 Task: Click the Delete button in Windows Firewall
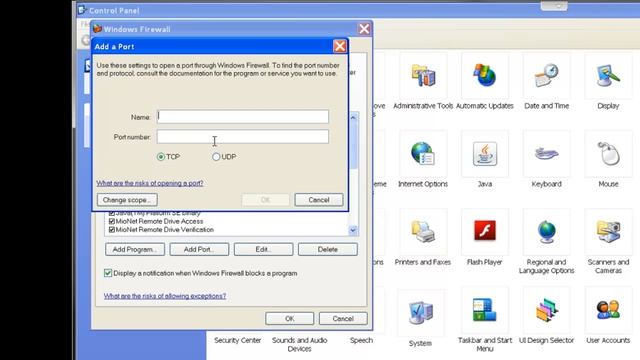point(328,249)
